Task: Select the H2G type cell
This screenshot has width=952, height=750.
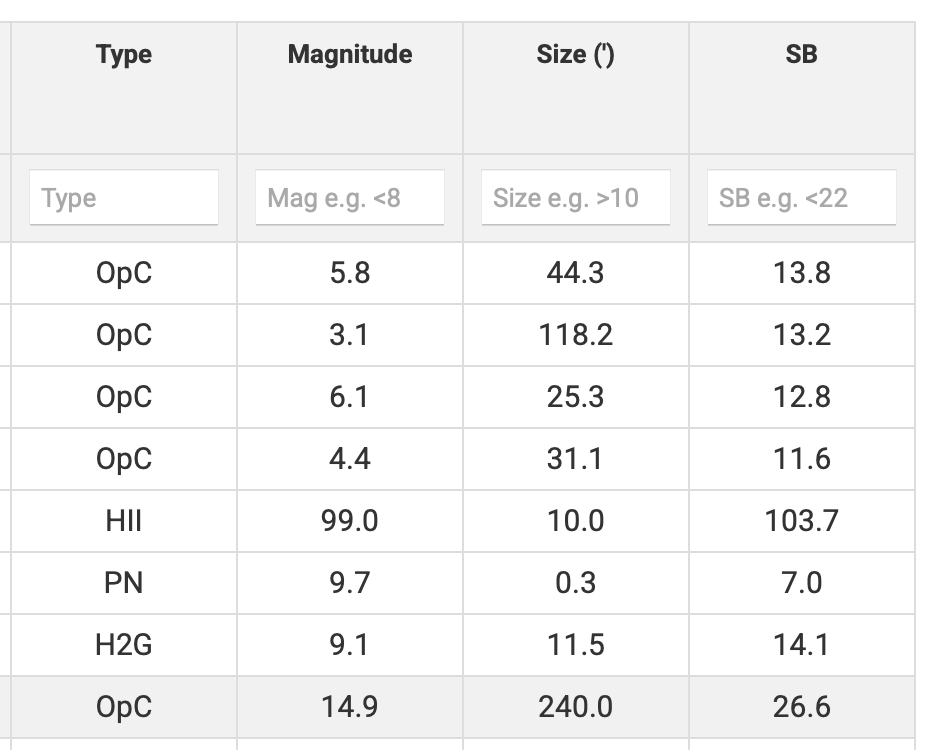Action: (x=124, y=644)
